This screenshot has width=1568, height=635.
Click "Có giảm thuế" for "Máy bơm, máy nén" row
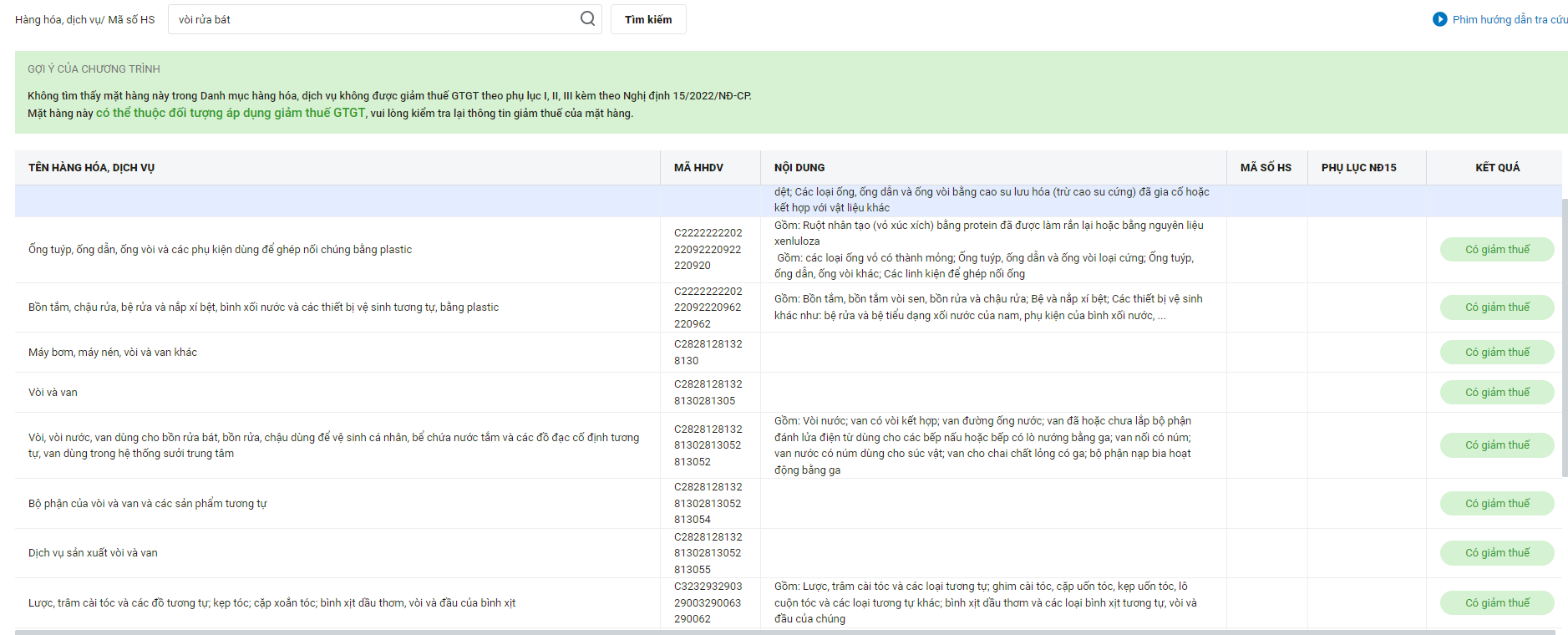tap(1497, 353)
